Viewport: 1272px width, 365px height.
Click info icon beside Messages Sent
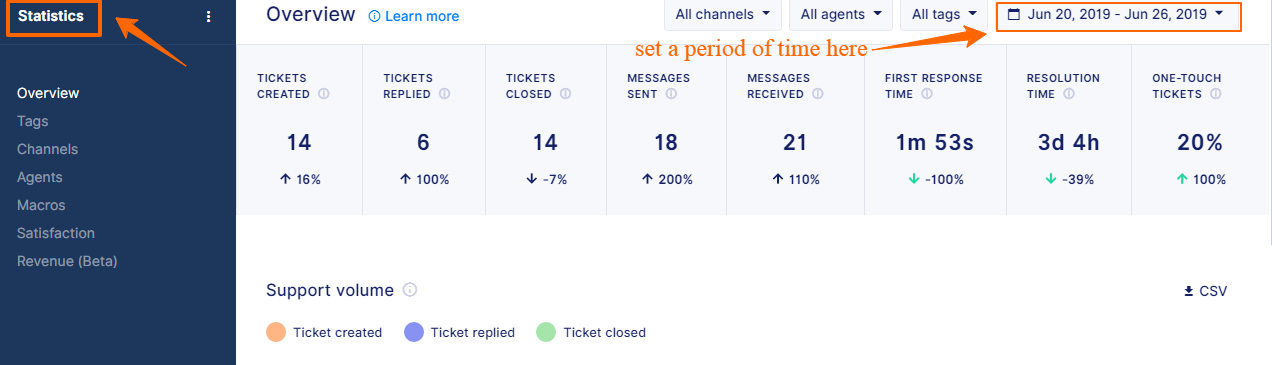click(671, 94)
